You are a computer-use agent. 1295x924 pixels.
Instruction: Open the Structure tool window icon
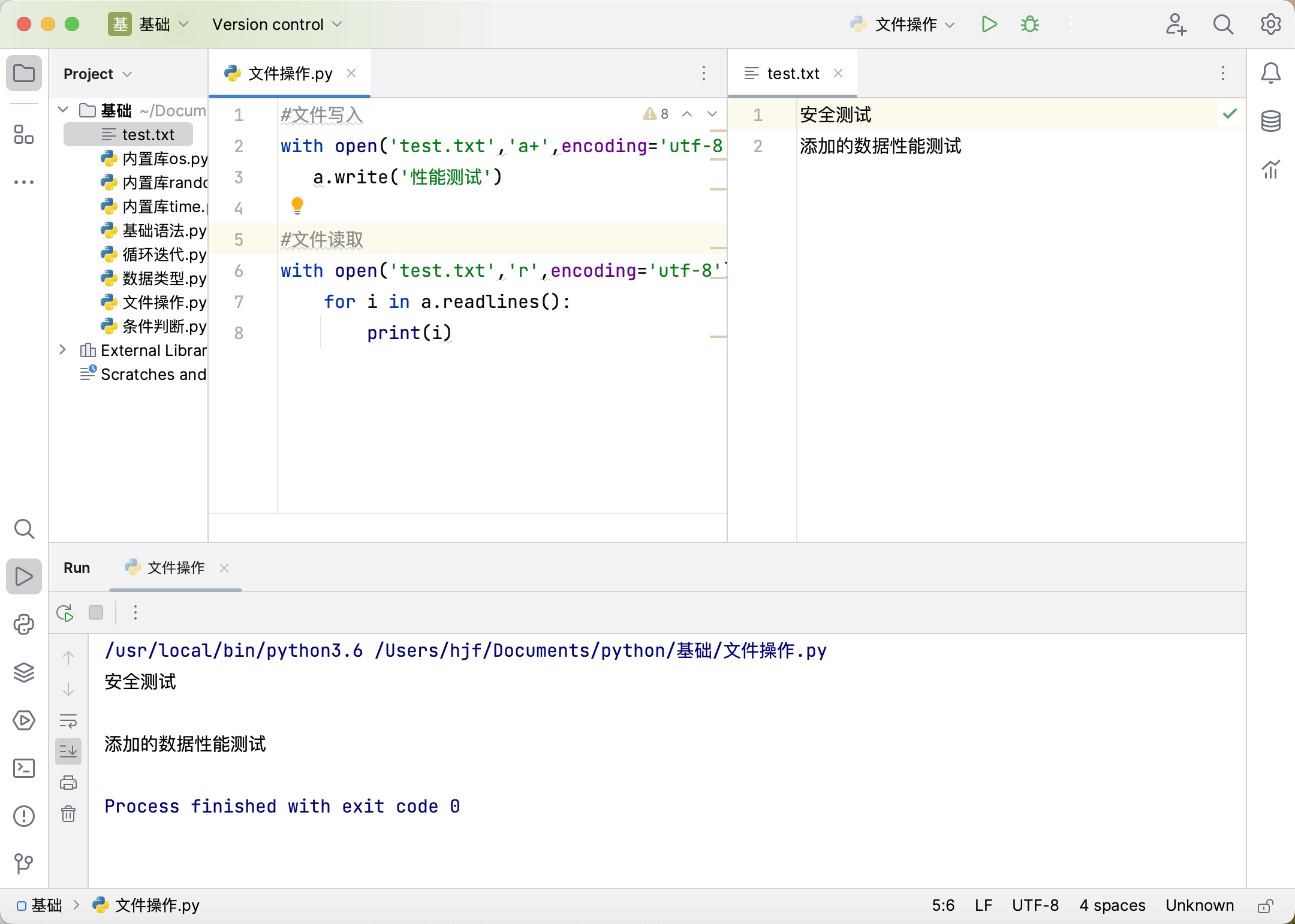tap(24, 134)
